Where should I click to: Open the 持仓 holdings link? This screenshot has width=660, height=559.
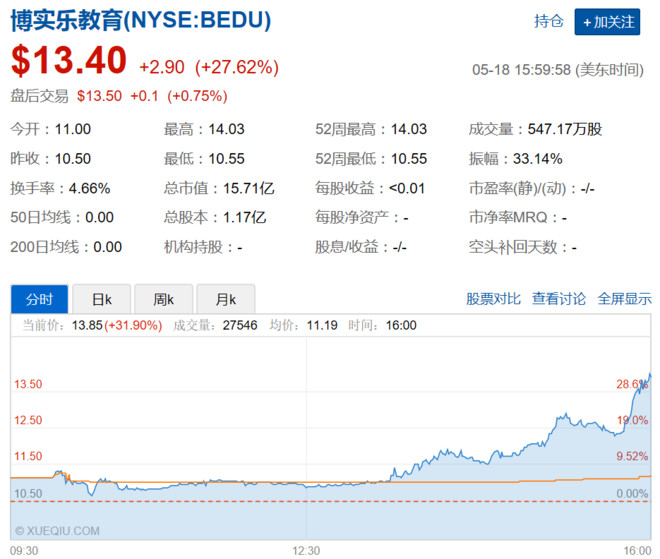pyautogui.click(x=549, y=22)
